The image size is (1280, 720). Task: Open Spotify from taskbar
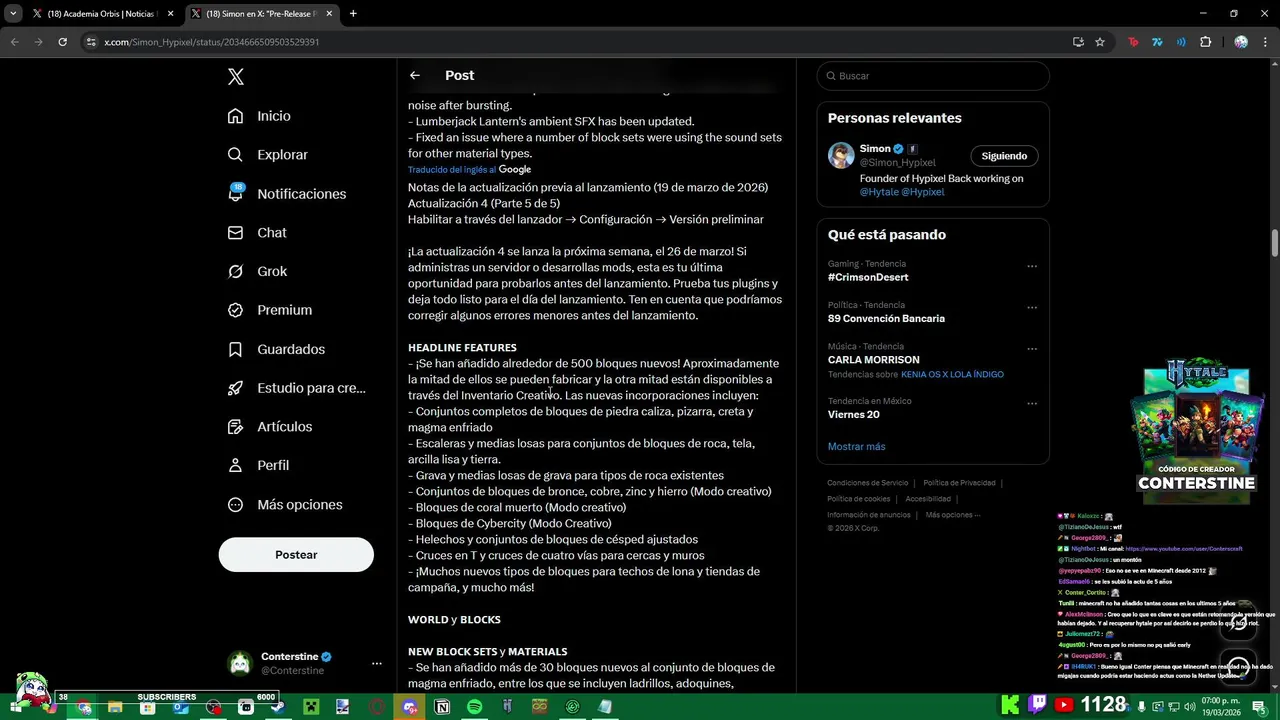click(474, 707)
